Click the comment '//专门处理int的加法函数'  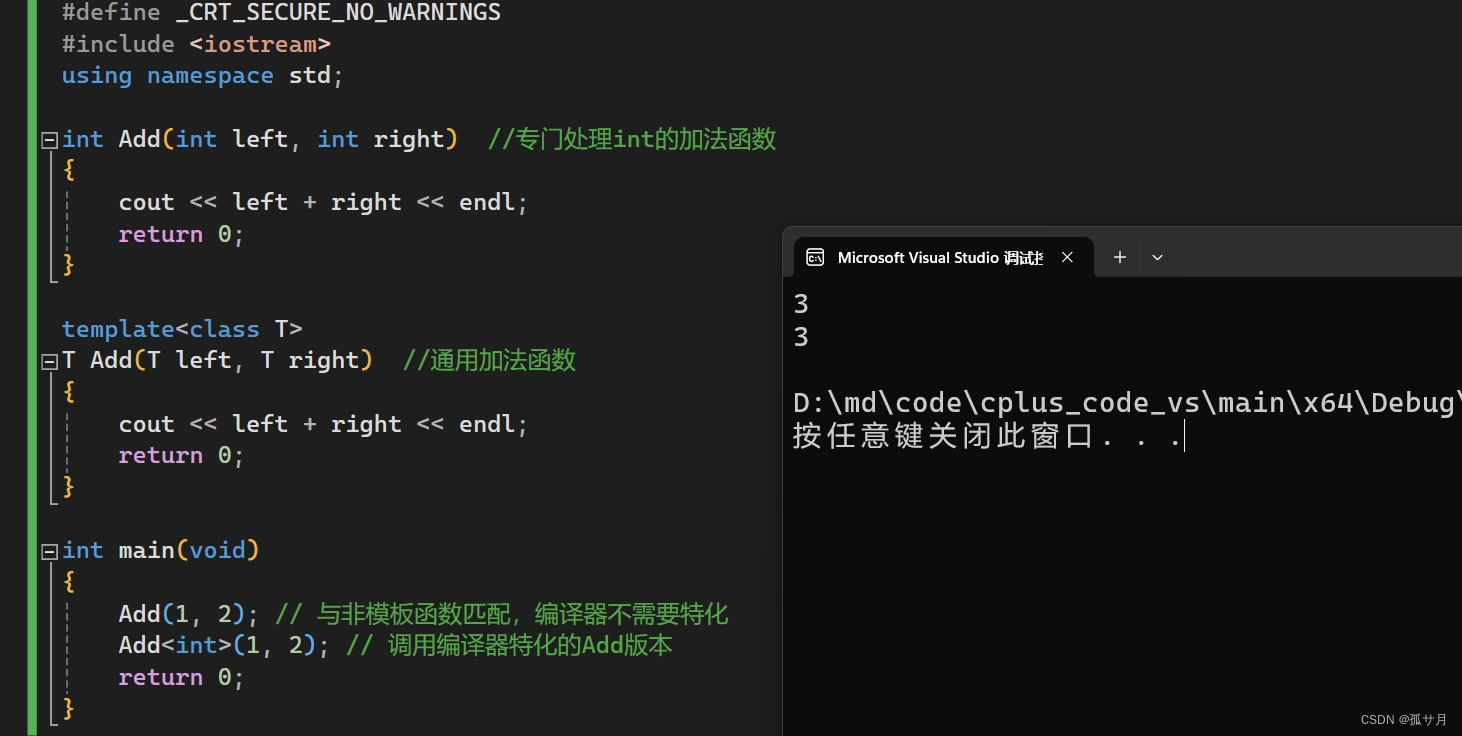coord(632,139)
